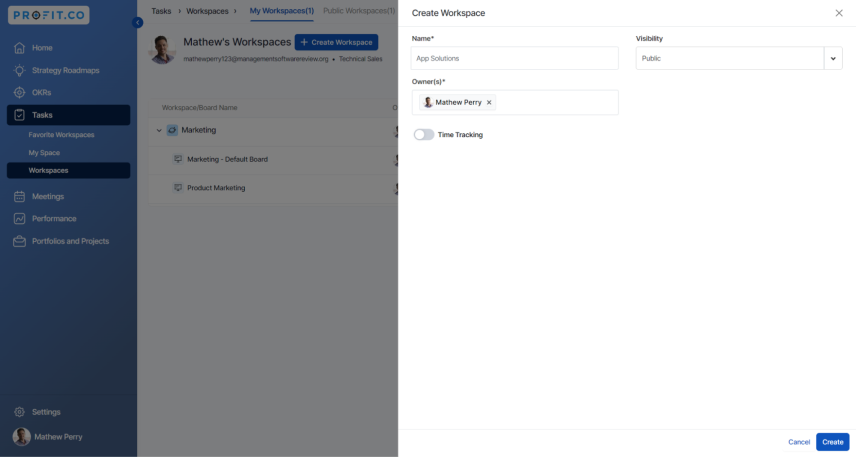
Task: Click the Tasks clipboard icon
Action: pyautogui.click(x=19, y=115)
